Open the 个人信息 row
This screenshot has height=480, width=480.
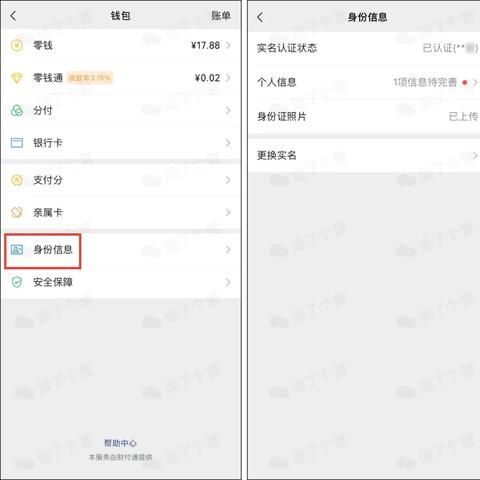pyautogui.click(x=364, y=82)
